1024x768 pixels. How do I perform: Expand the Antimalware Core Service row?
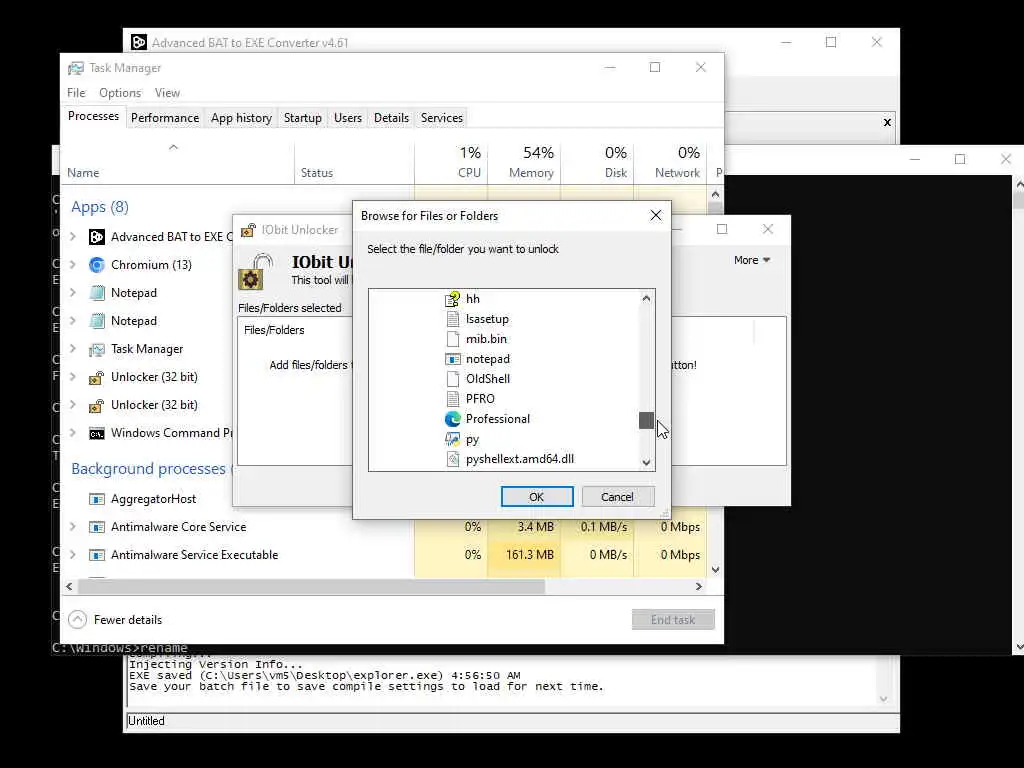tap(73, 526)
